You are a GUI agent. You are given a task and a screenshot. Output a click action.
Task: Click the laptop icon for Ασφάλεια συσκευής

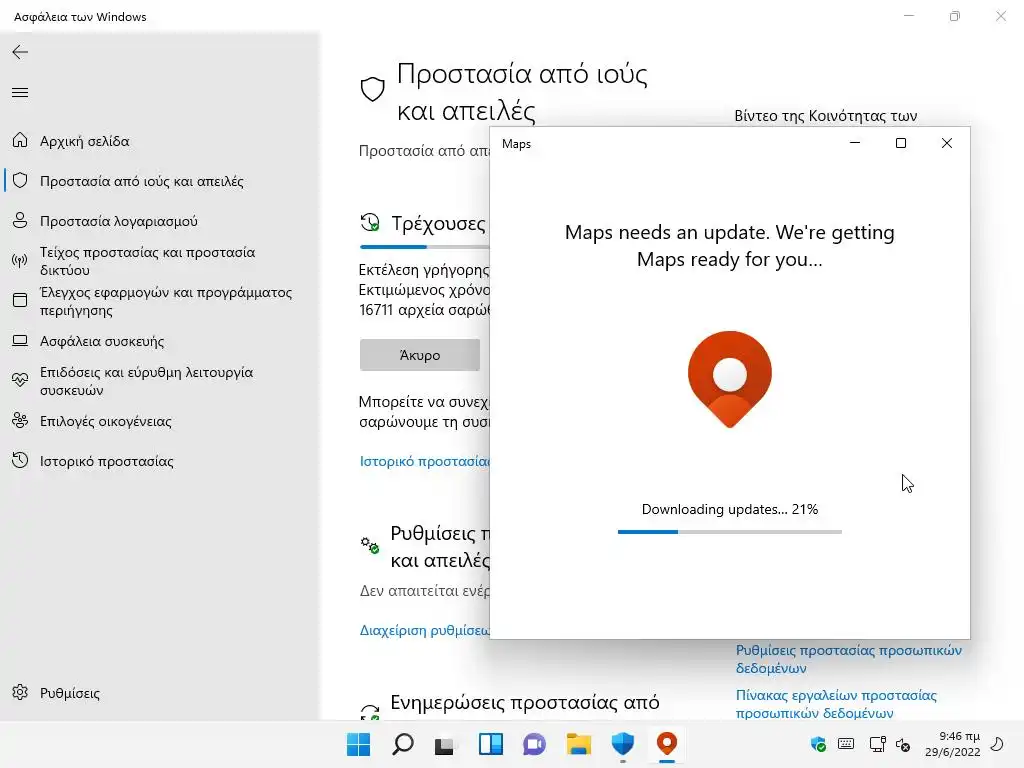20,341
